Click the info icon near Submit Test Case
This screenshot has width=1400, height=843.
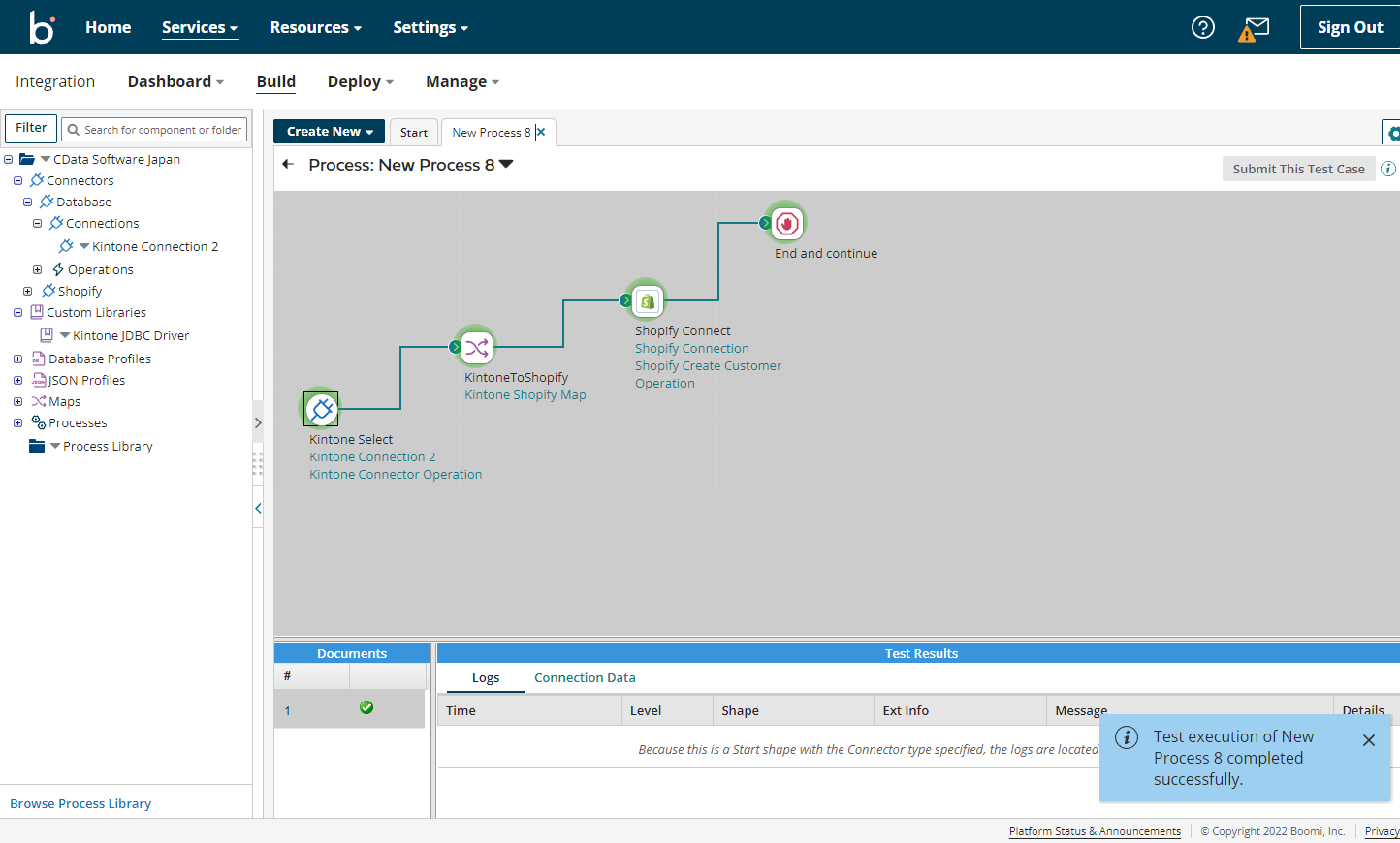[x=1388, y=169]
